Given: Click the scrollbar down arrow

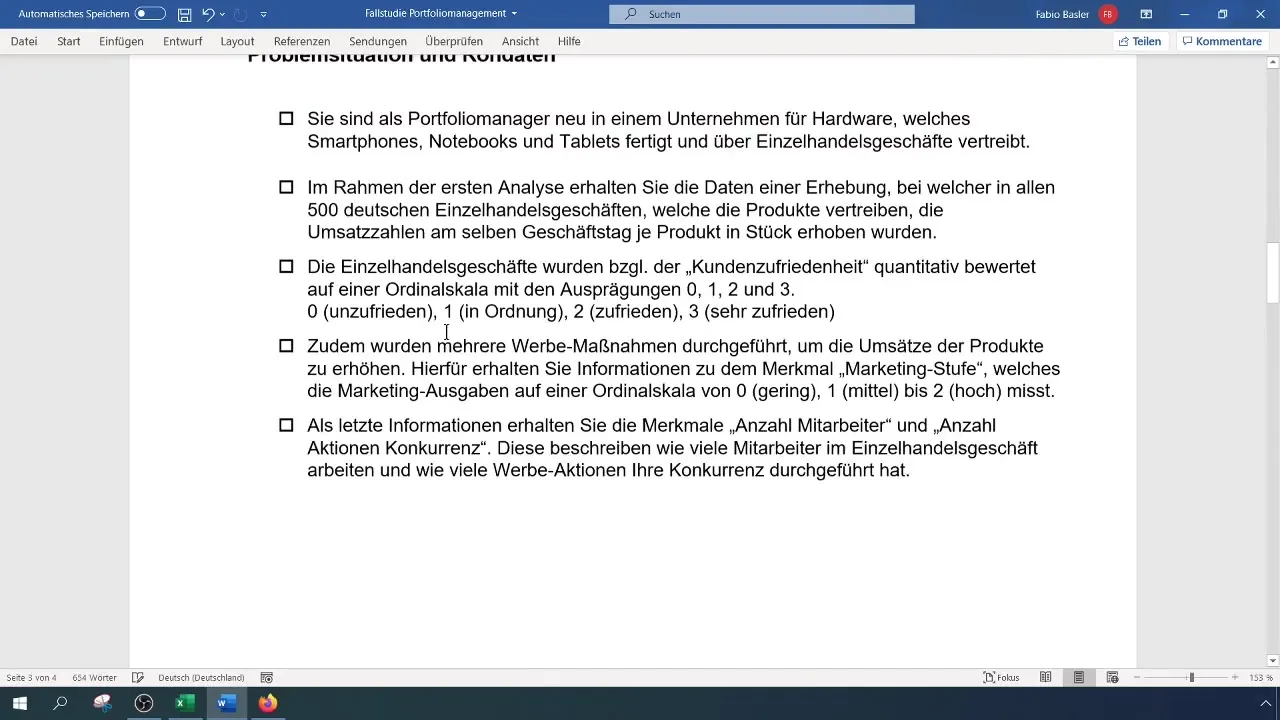Looking at the screenshot, I should click(1272, 660).
